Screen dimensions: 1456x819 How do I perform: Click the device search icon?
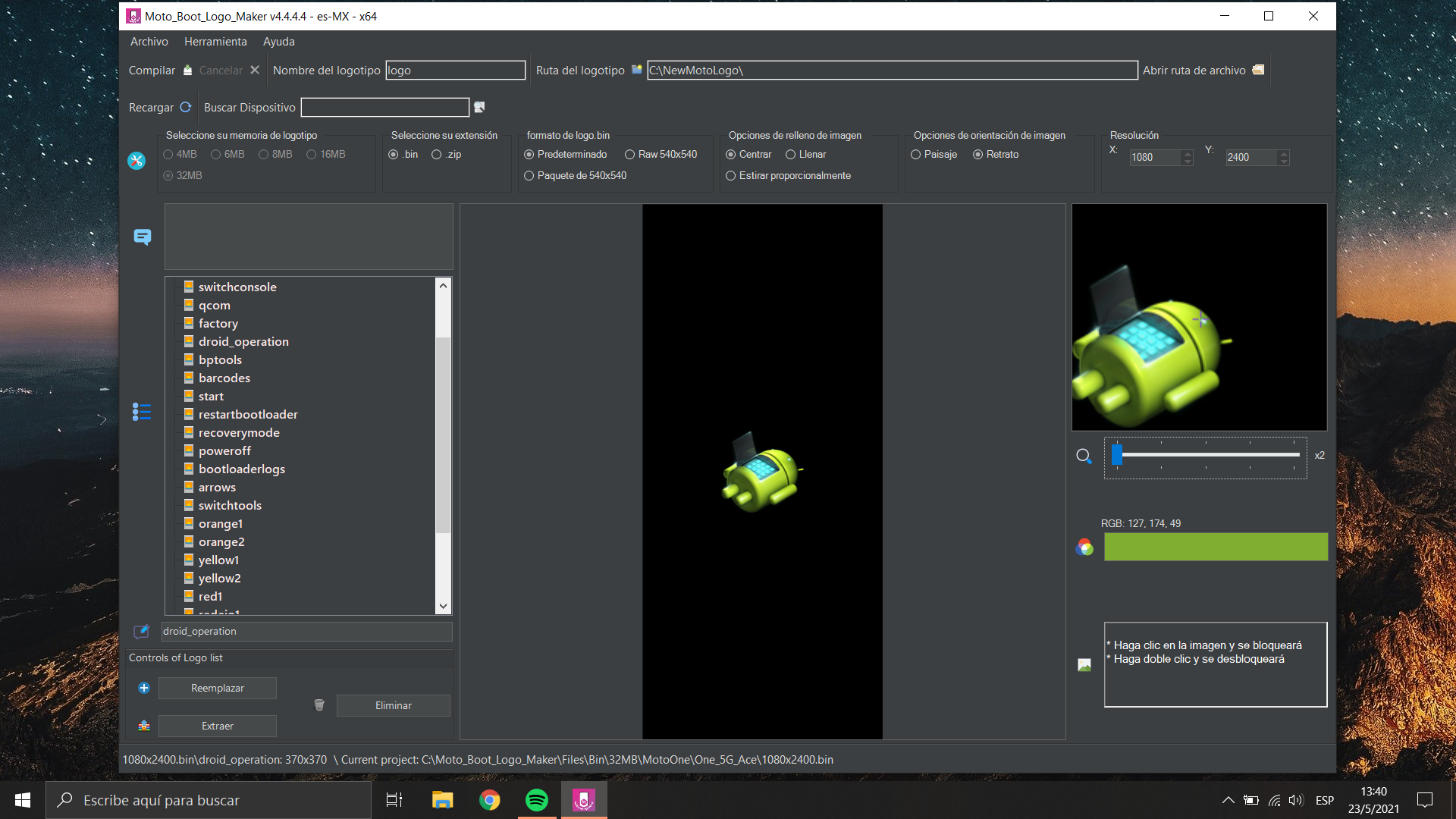479,107
